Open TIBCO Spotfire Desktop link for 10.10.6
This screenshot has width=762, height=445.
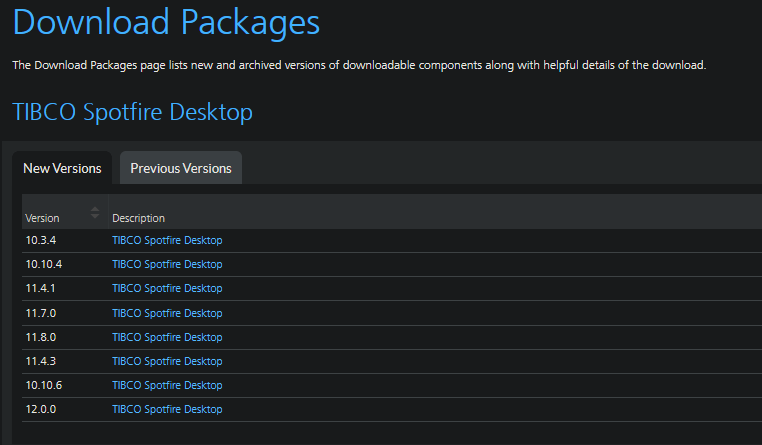(x=167, y=385)
